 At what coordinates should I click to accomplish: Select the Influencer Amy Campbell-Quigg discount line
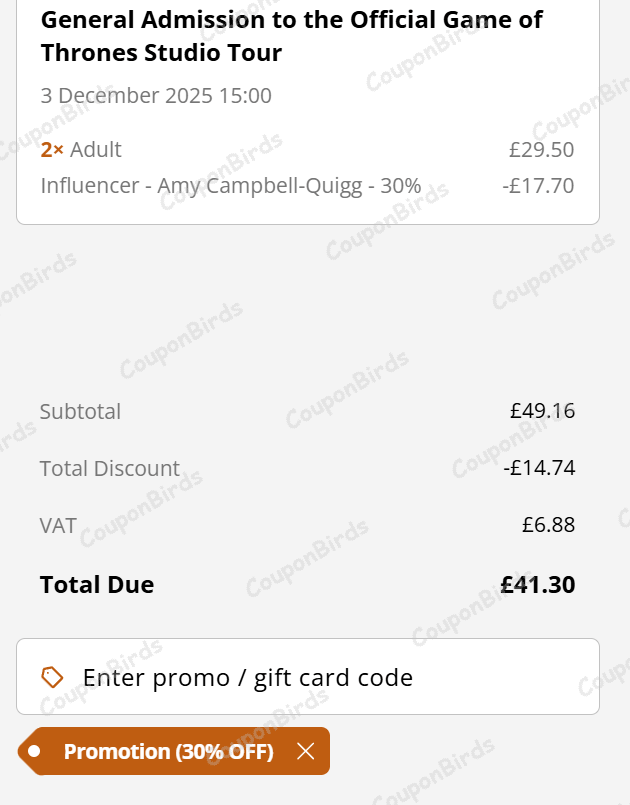tap(231, 186)
